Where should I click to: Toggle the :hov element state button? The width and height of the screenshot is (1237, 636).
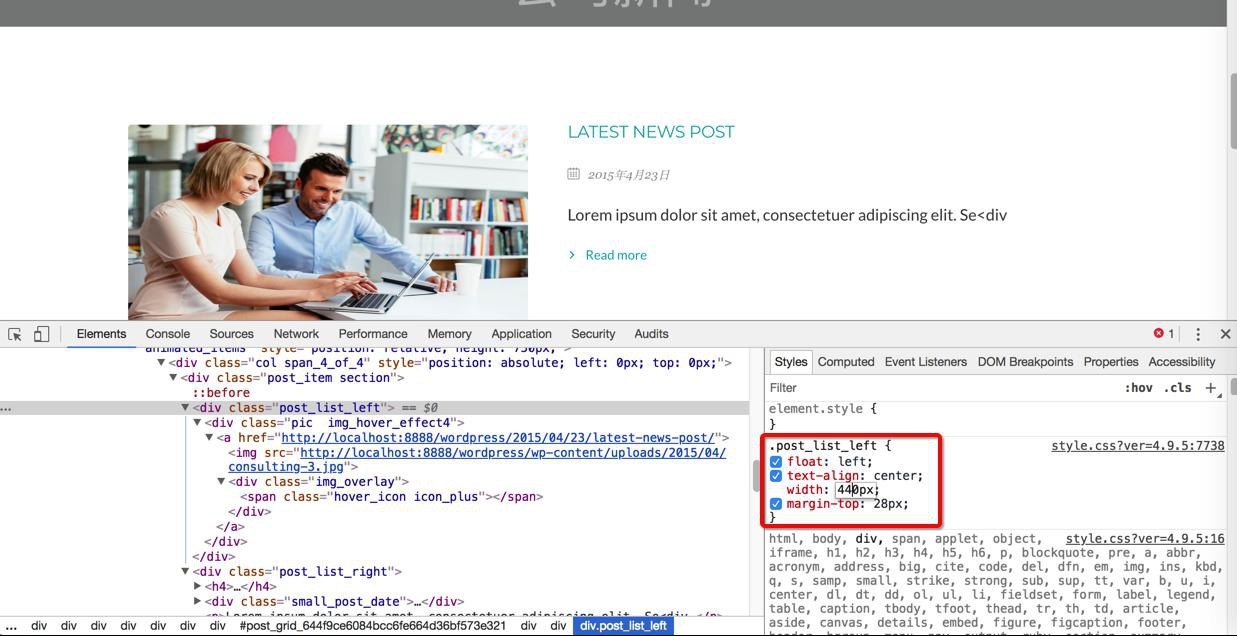(1138, 388)
